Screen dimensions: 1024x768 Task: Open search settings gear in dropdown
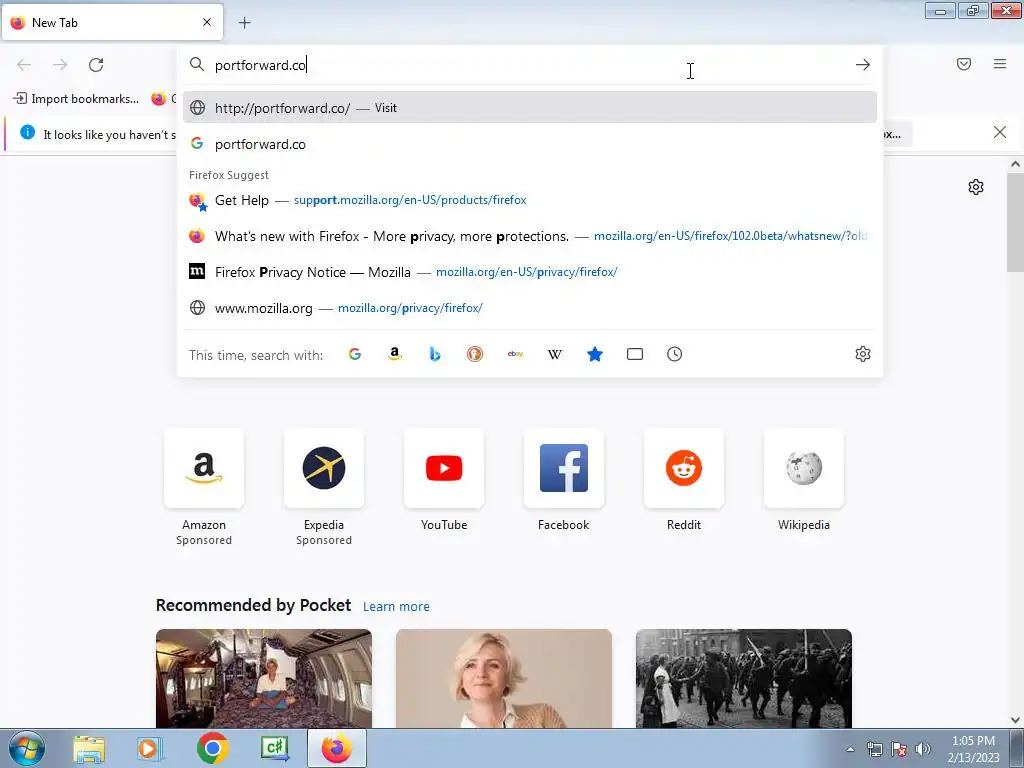click(x=863, y=354)
